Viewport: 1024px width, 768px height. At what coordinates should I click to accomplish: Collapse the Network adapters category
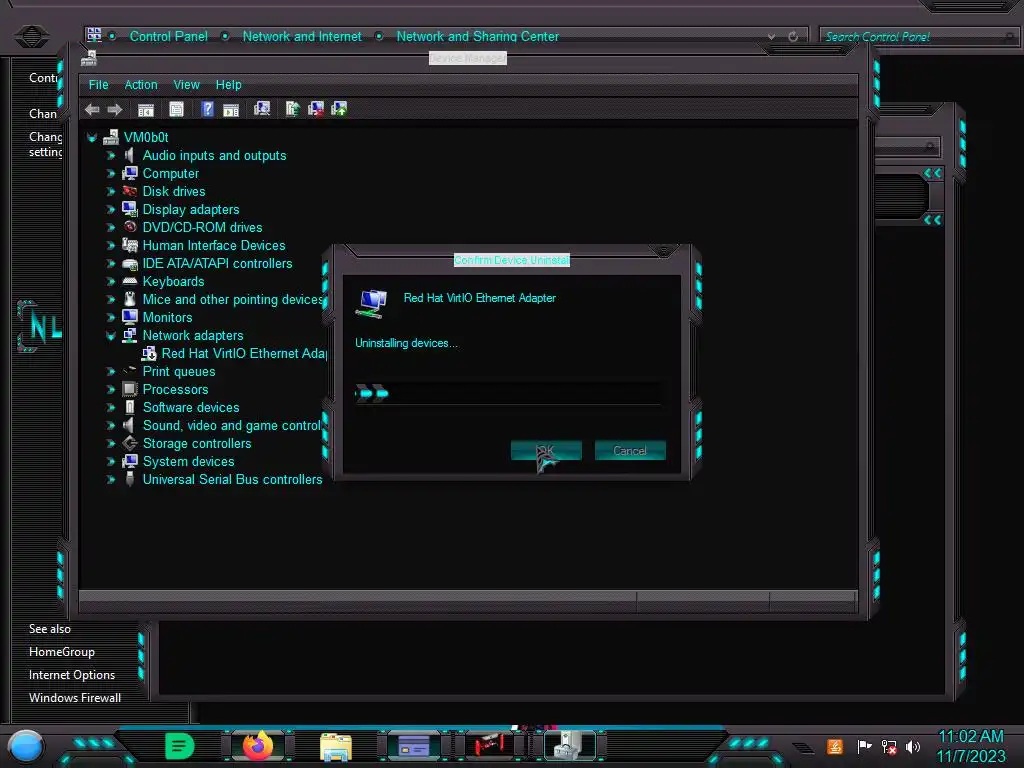tap(110, 336)
